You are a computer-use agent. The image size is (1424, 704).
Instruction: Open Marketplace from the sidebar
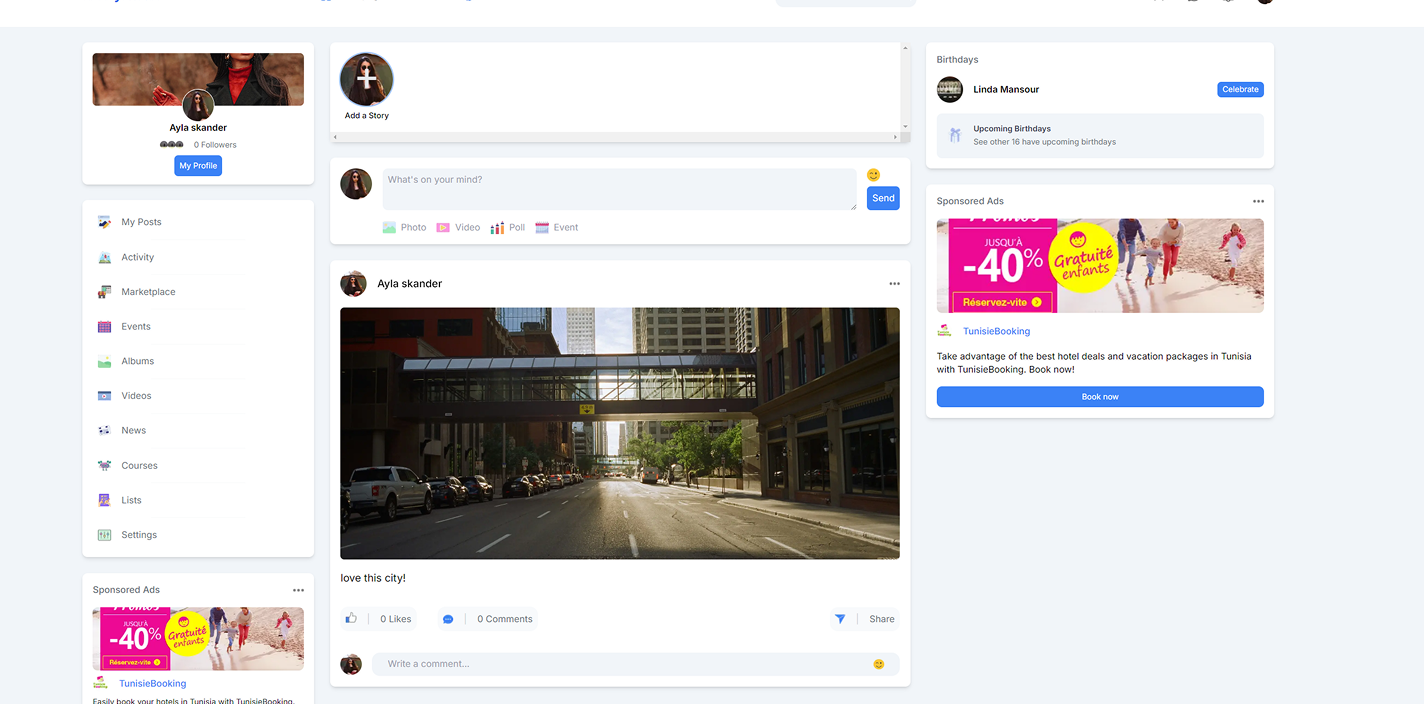pyautogui.click(x=148, y=292)
